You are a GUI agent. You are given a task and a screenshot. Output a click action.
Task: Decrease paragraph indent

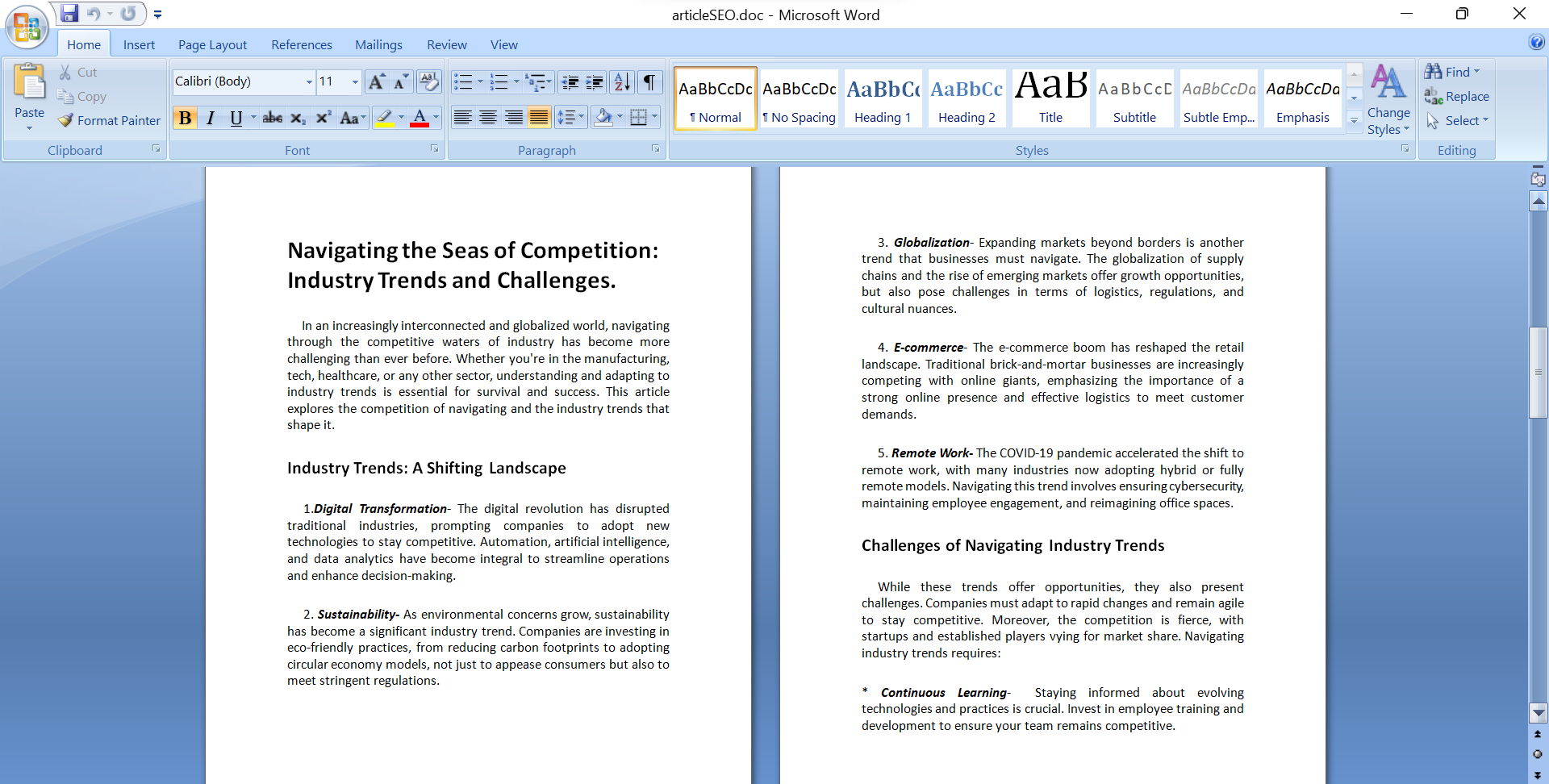tap(570, 81)
